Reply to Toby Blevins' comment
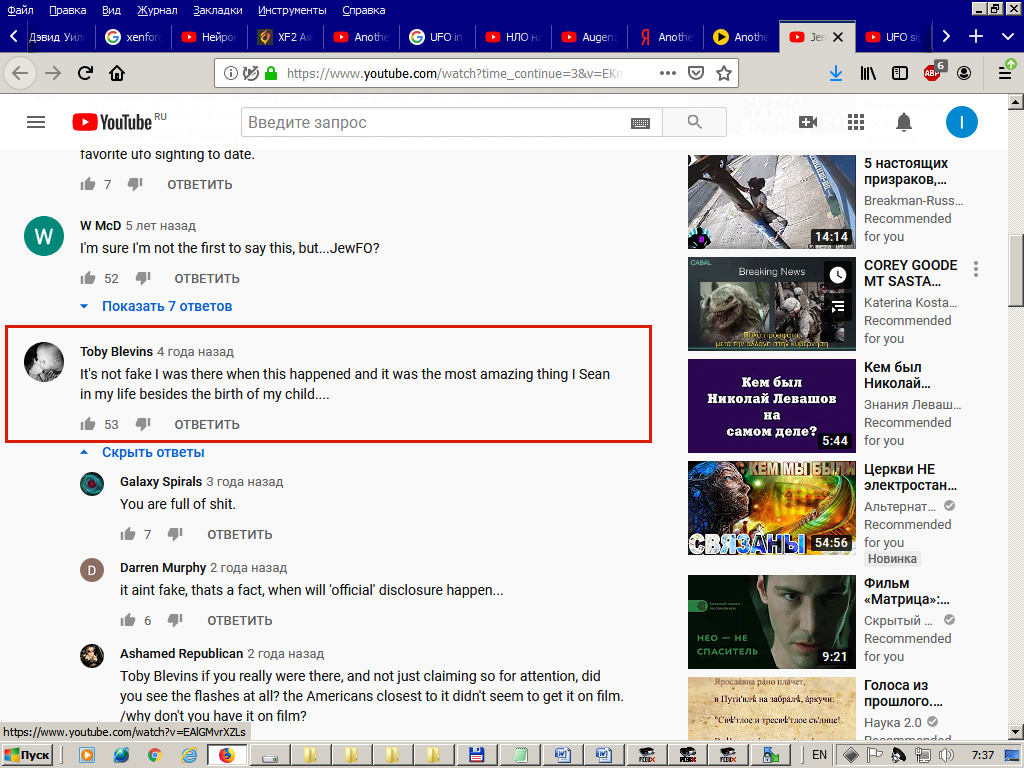1024x768 pixels. click(x=207, y=424)
